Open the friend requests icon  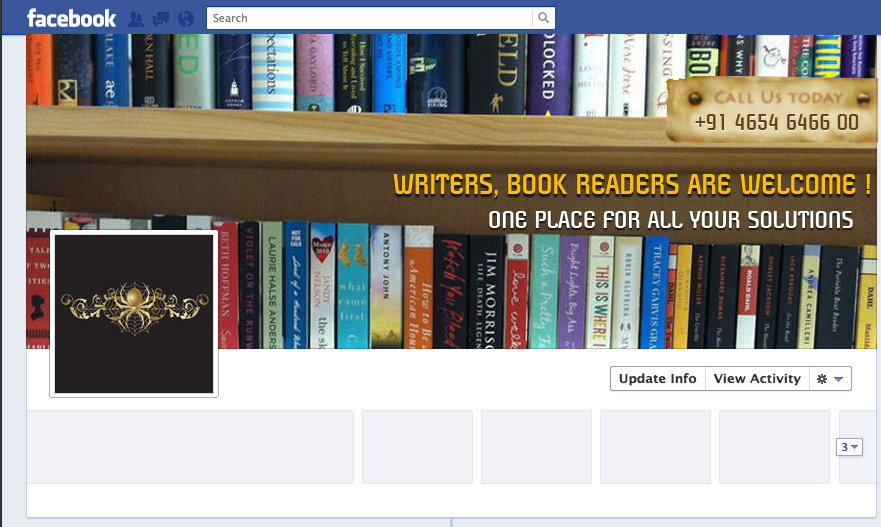coord(135,19)
